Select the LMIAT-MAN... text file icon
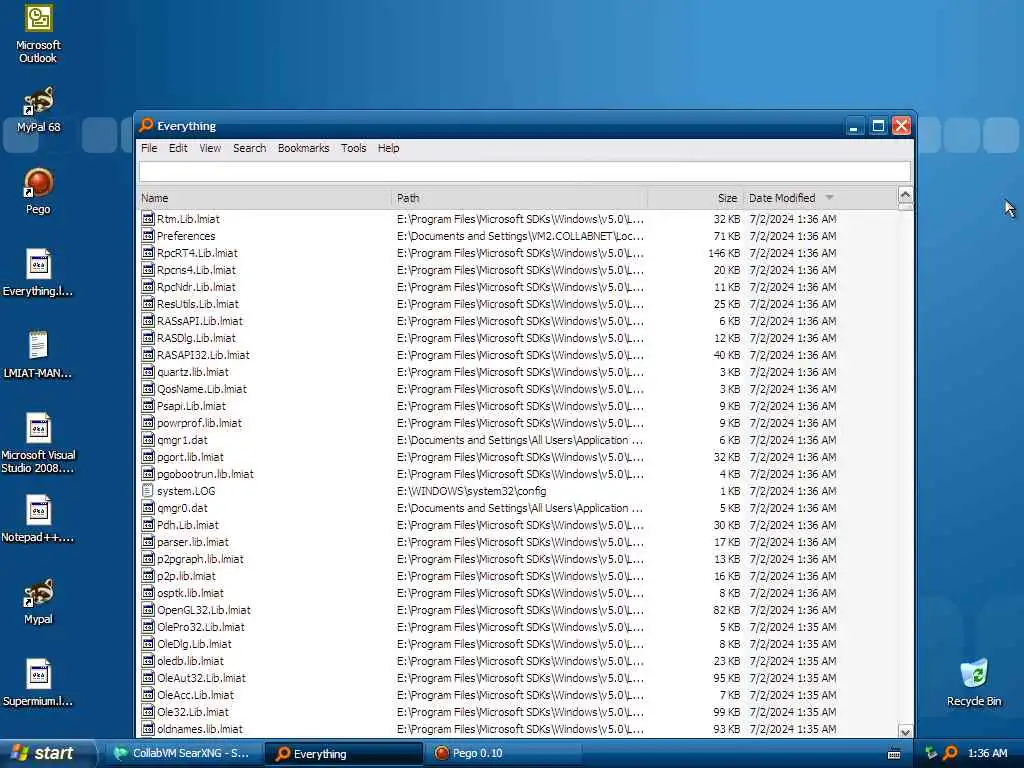 pos(38,355)
